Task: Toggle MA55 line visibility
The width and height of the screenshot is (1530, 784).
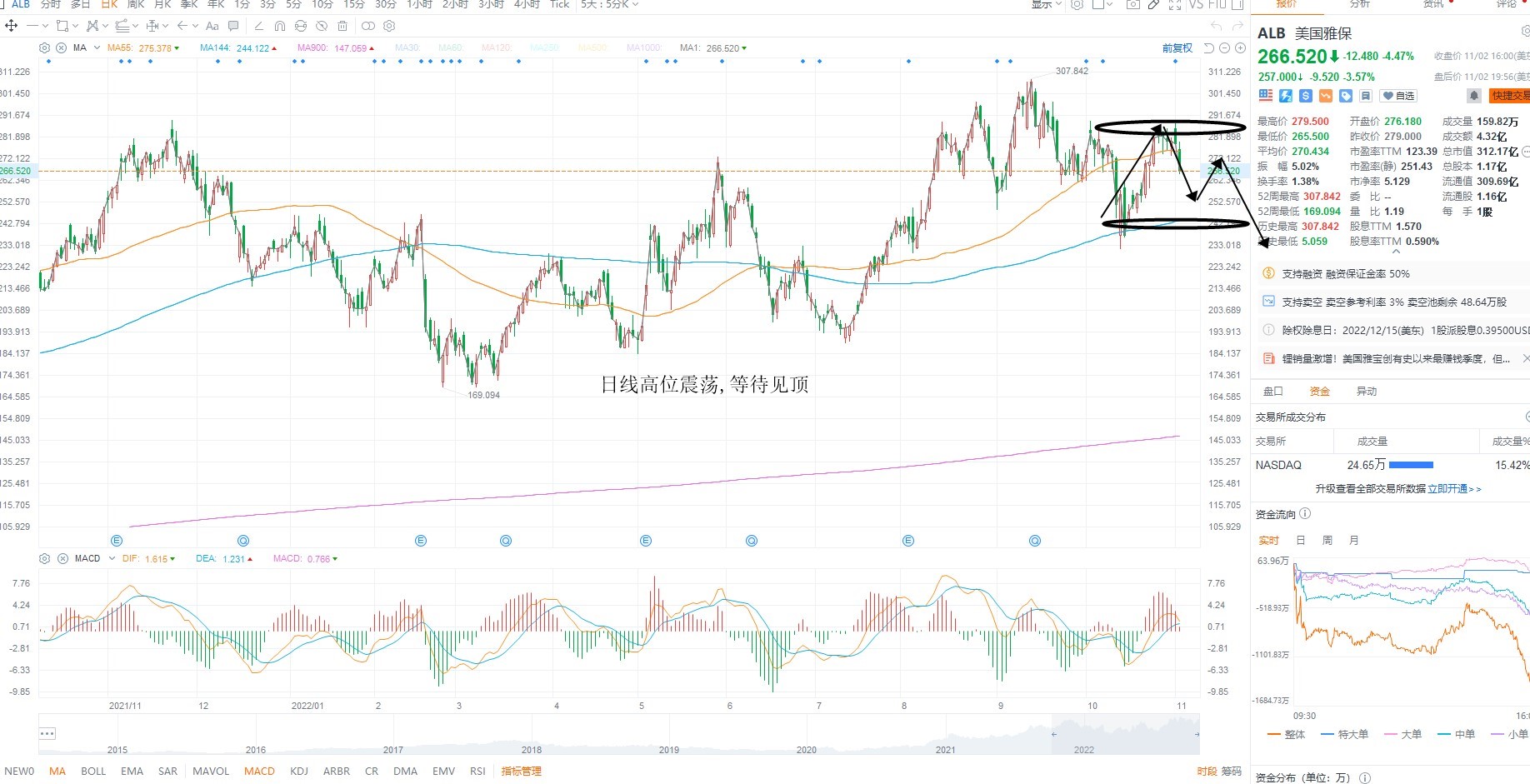Action: (x=142, y=47)
